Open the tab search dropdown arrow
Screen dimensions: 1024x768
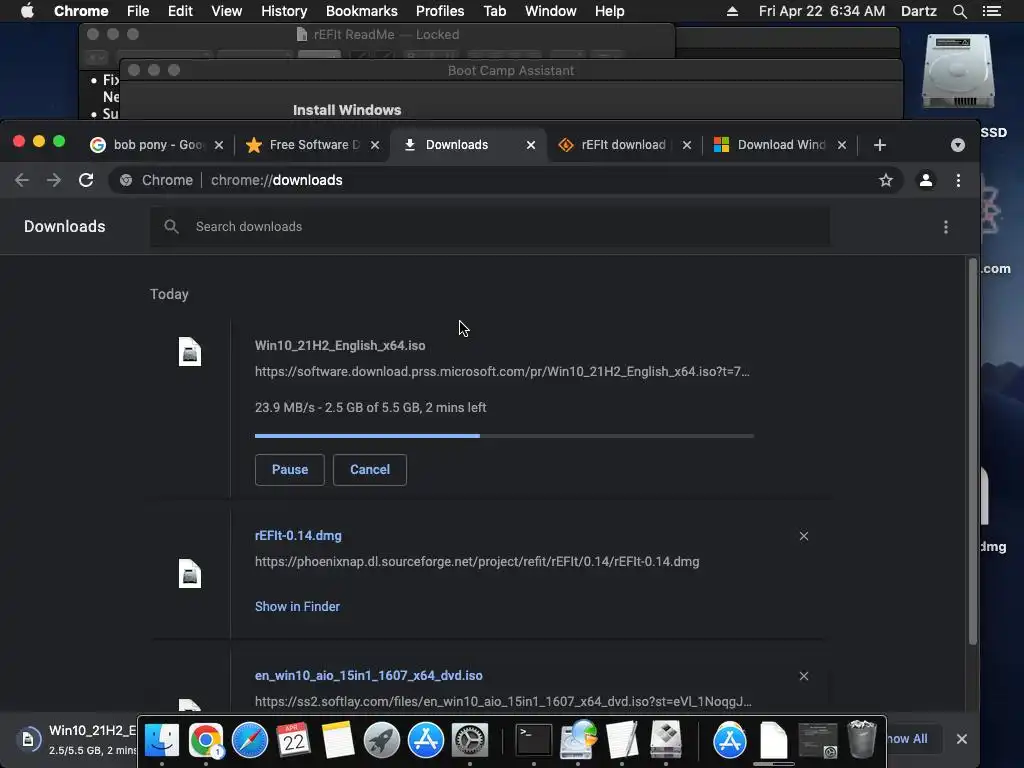pos(957,145)
